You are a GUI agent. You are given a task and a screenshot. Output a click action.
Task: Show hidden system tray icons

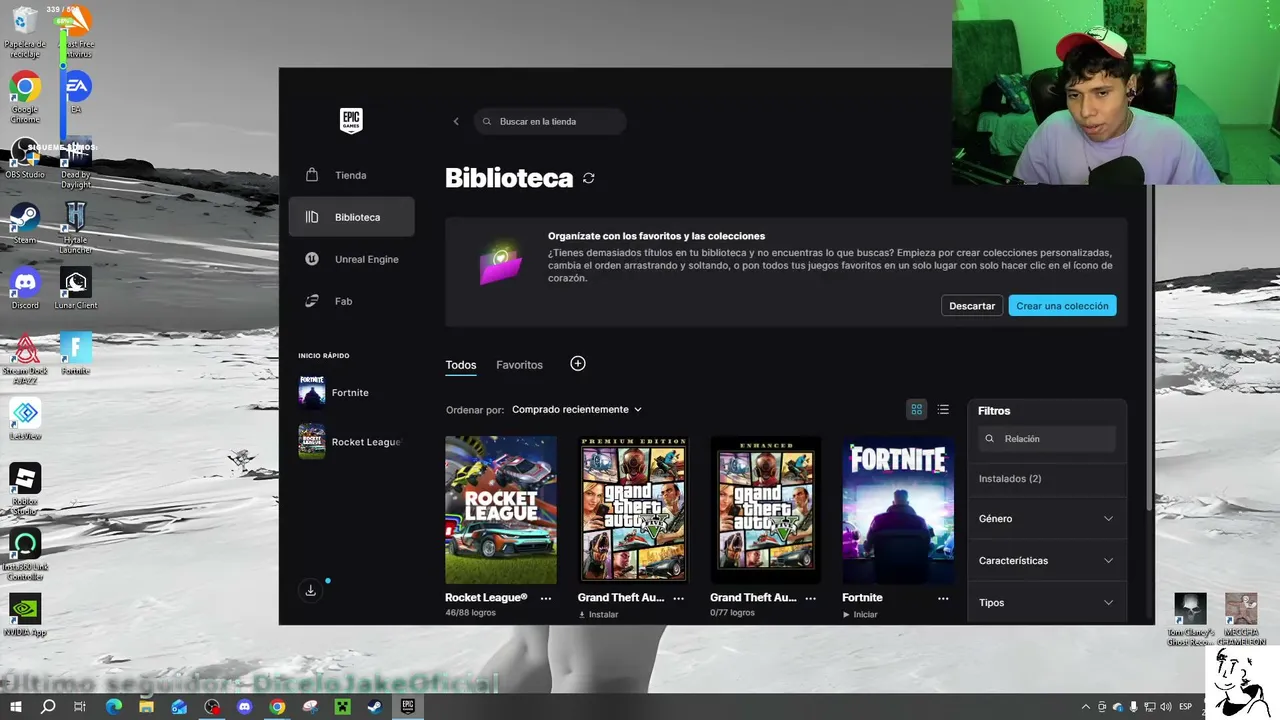(x=1086, y=707)
